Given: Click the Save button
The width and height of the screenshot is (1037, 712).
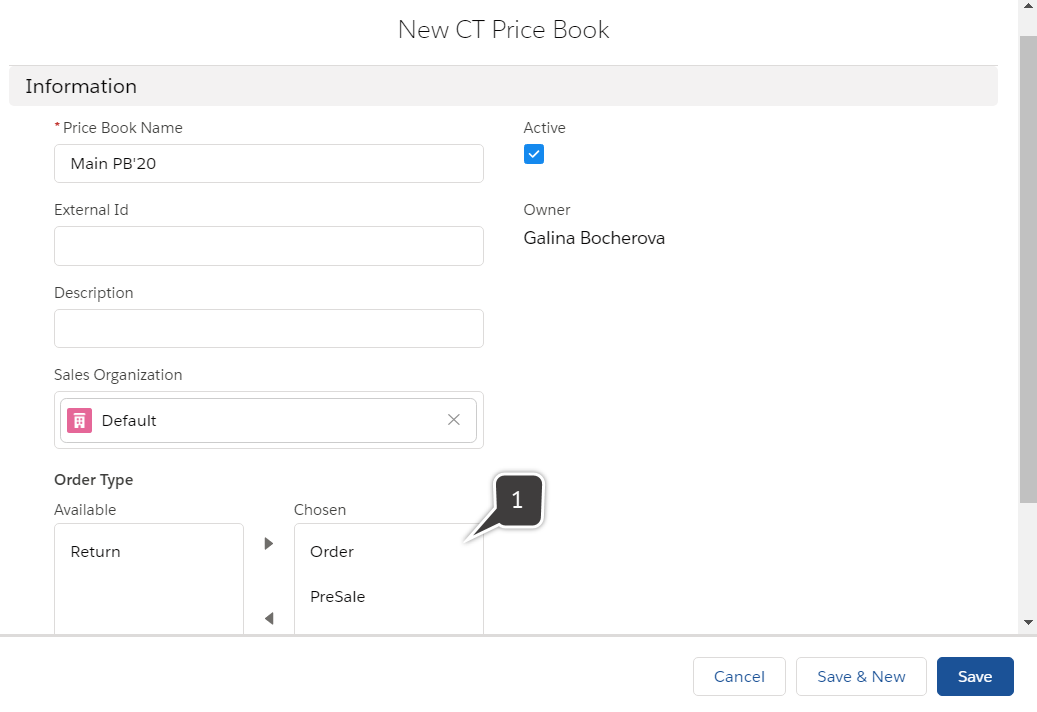Looking at the screenshot, I should pos(975,676).
